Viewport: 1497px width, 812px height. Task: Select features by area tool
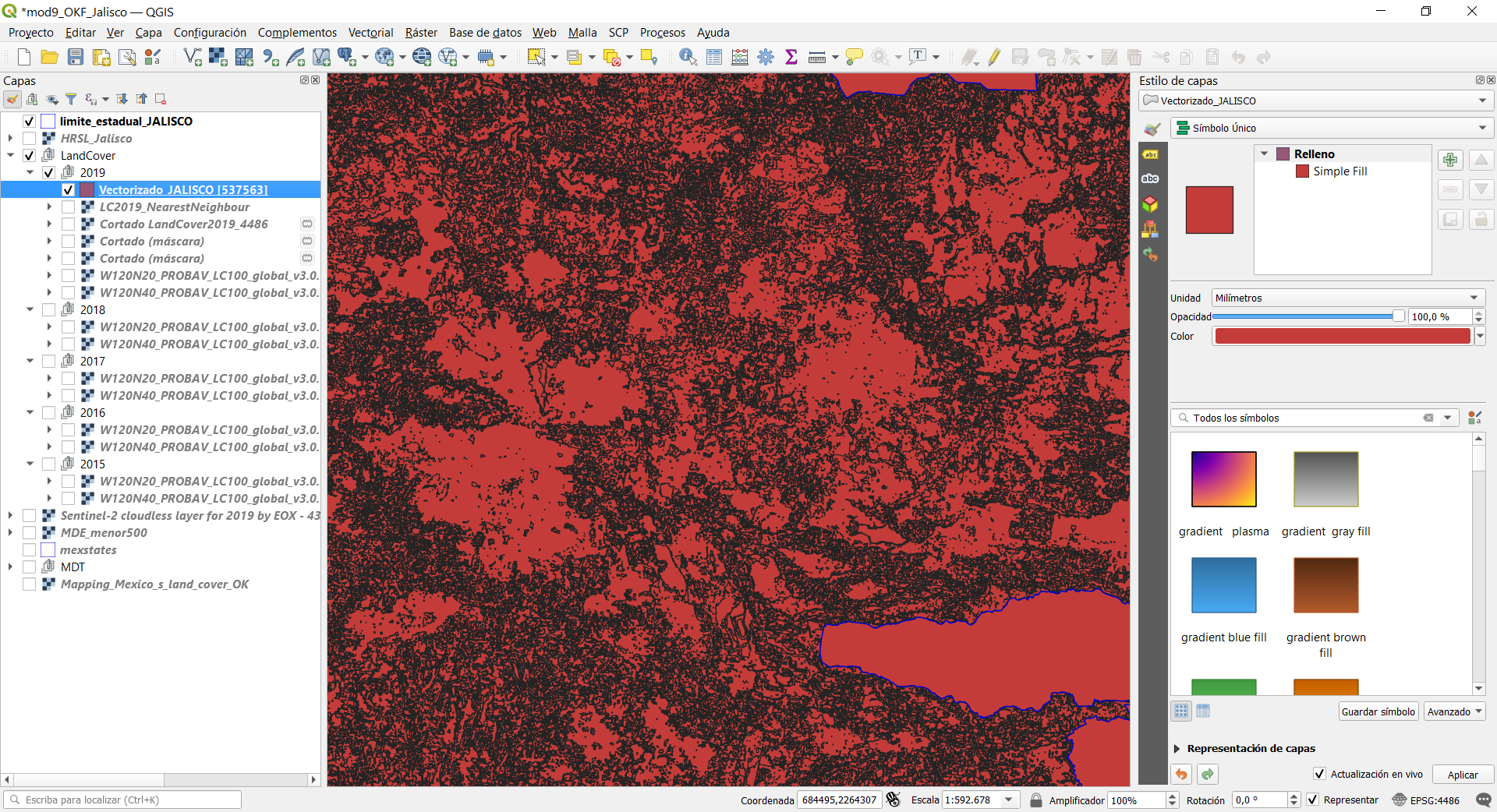pyautogui.click(x=536, y=57)
